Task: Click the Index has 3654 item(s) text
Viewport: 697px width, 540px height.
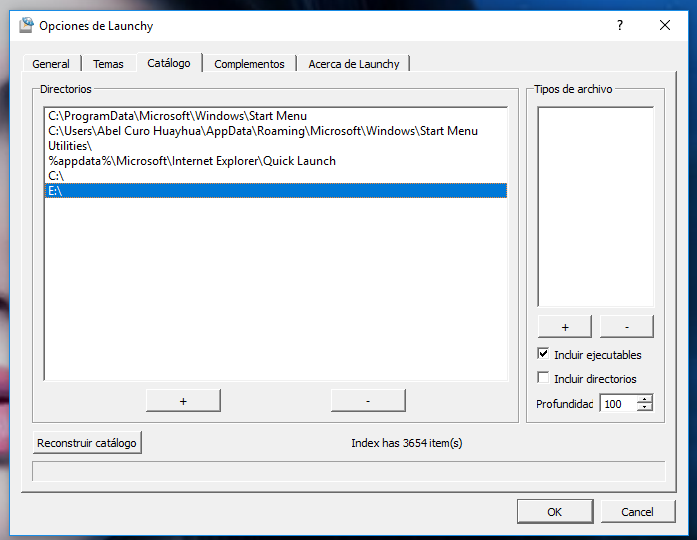Action: pos(406,443)
